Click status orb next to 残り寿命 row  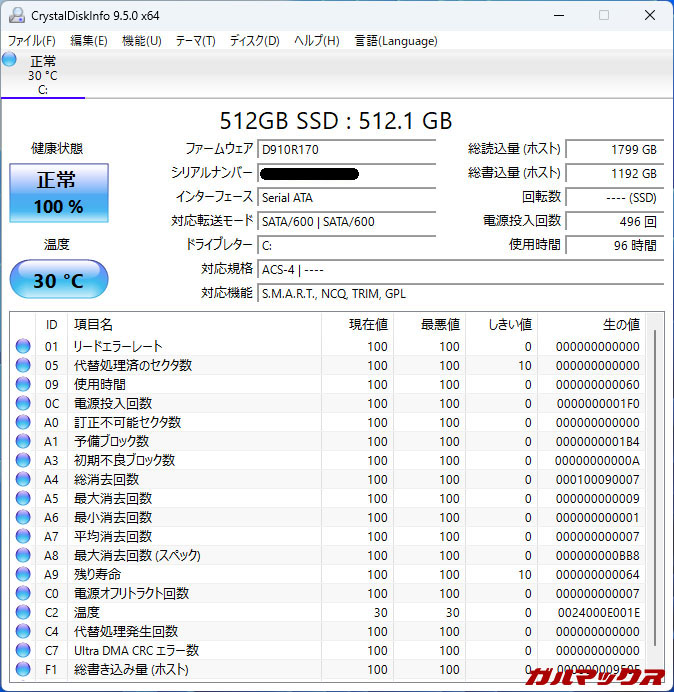click(23, 575)
